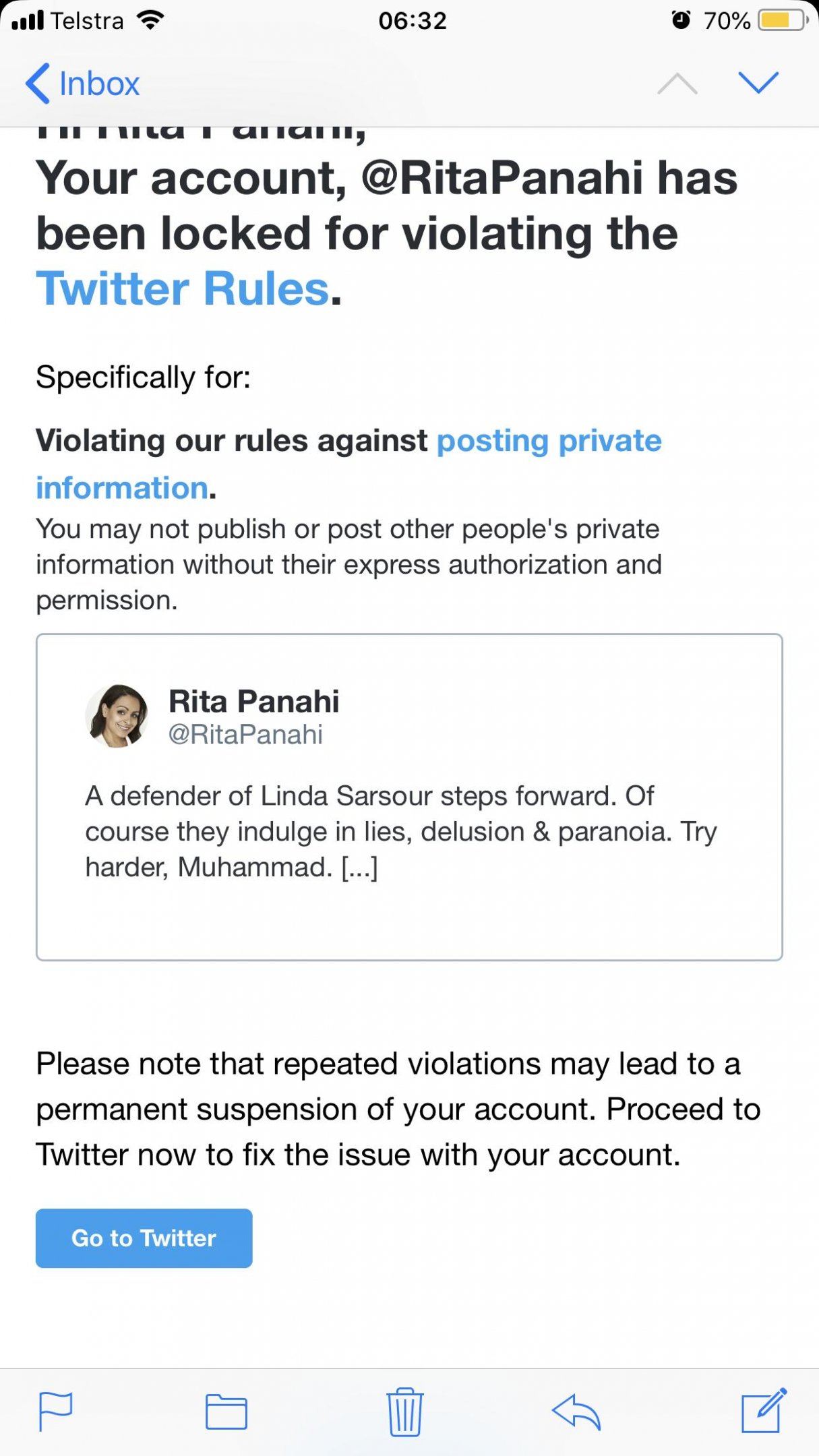
Task: Reply to this email
Action: coord(576,1412)
